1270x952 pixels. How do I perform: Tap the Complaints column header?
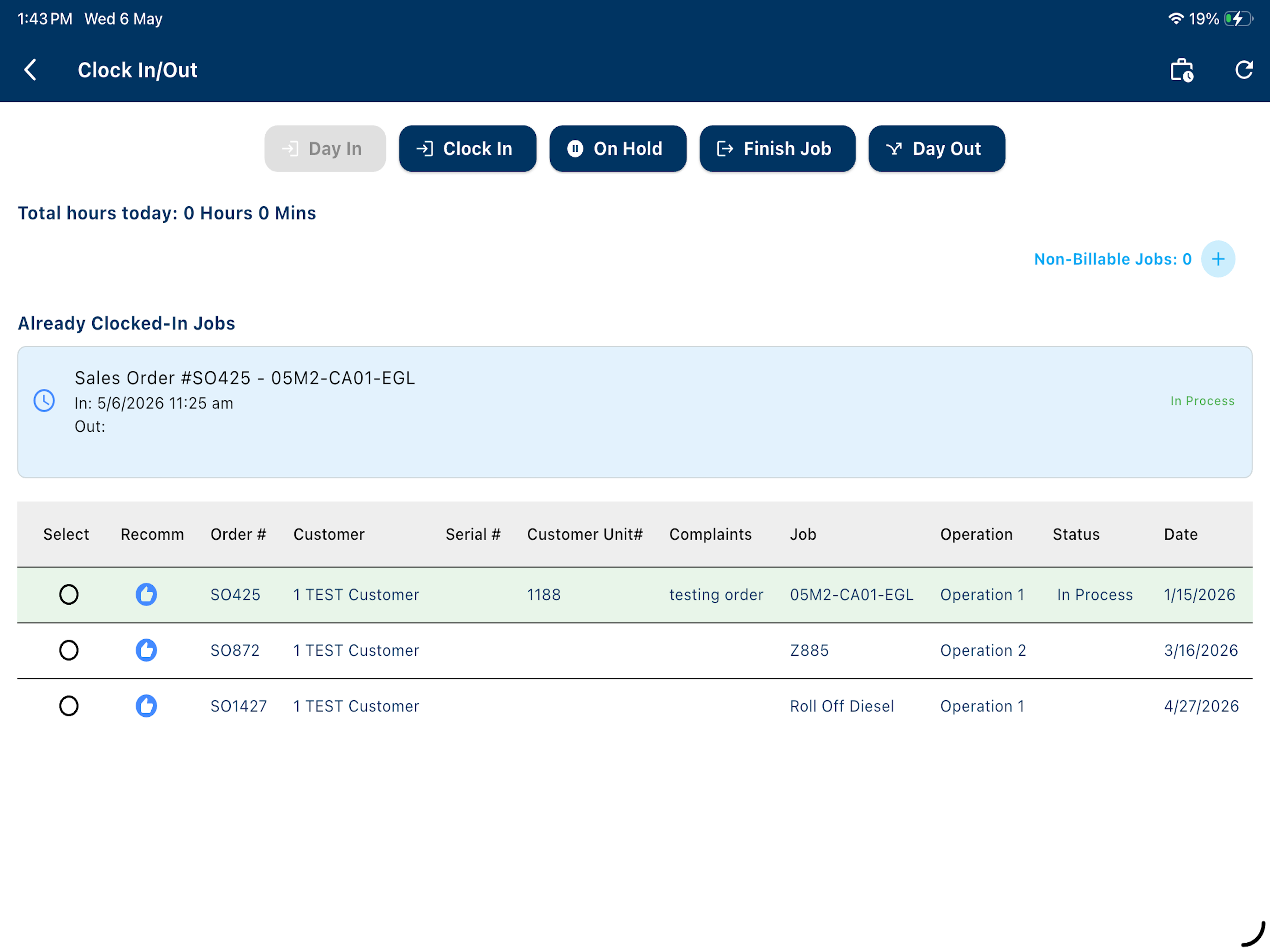[x=710, y=534]
